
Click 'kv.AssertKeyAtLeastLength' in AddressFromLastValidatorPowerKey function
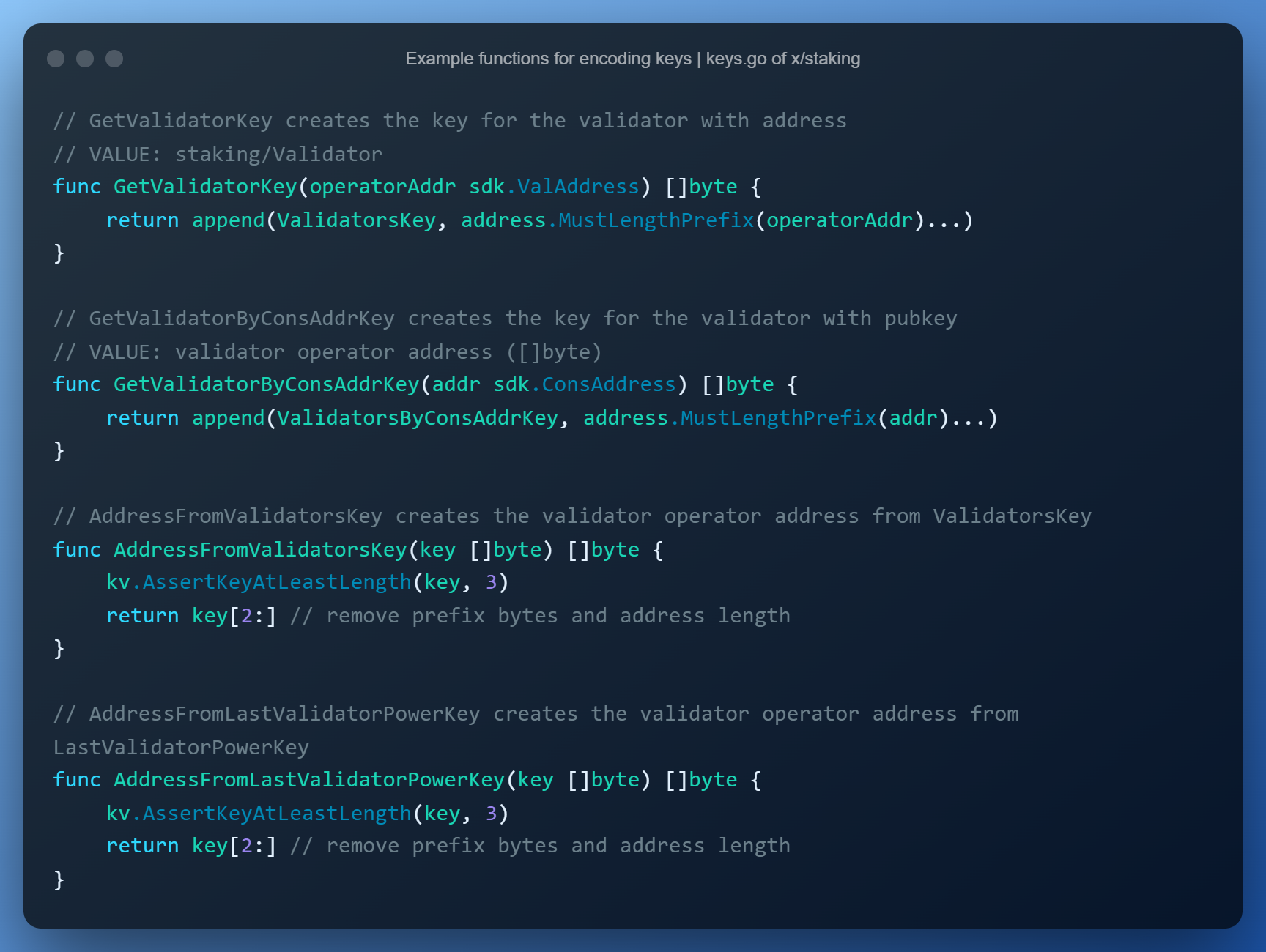point(259,814)
